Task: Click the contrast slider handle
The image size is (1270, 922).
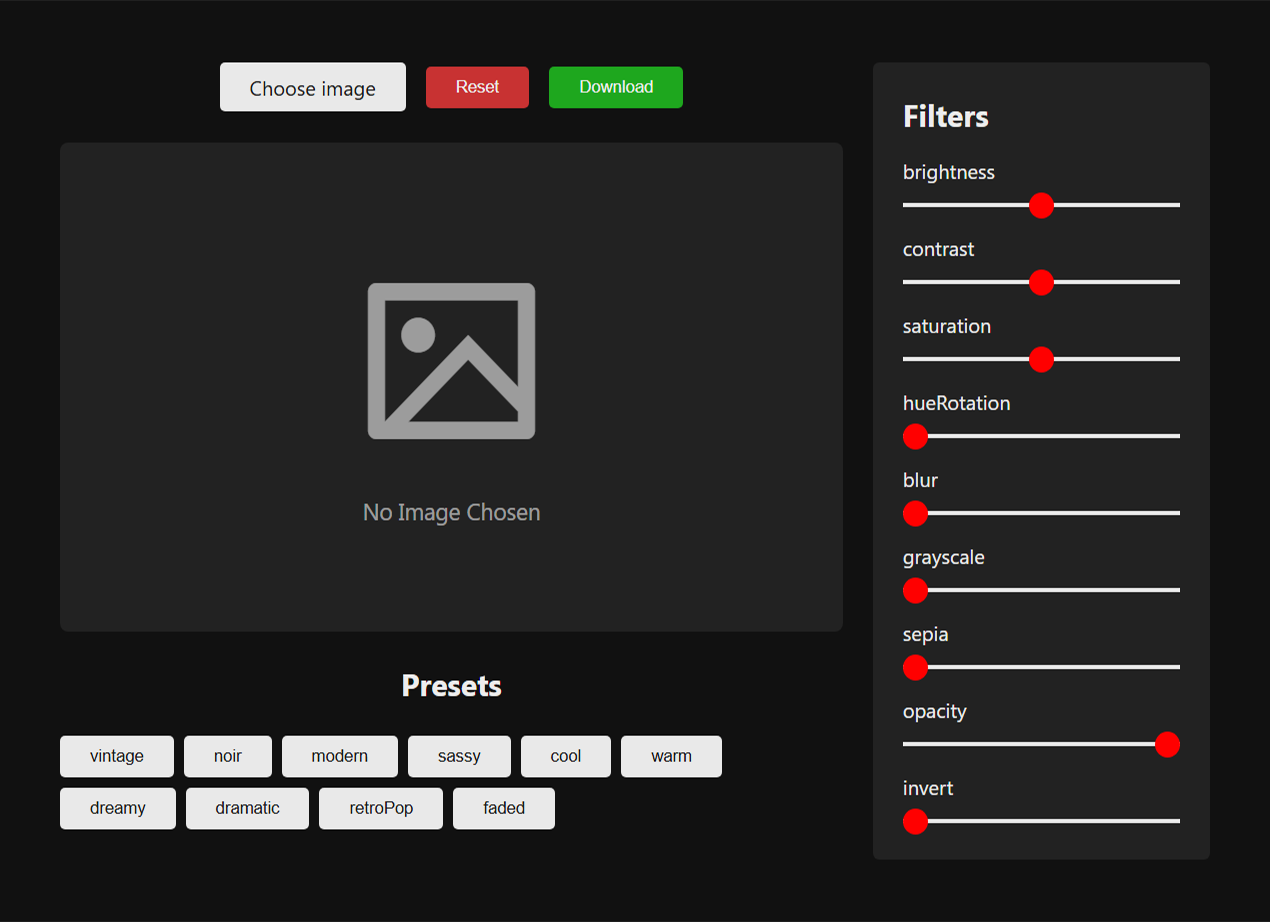Action: point(1041,283)
